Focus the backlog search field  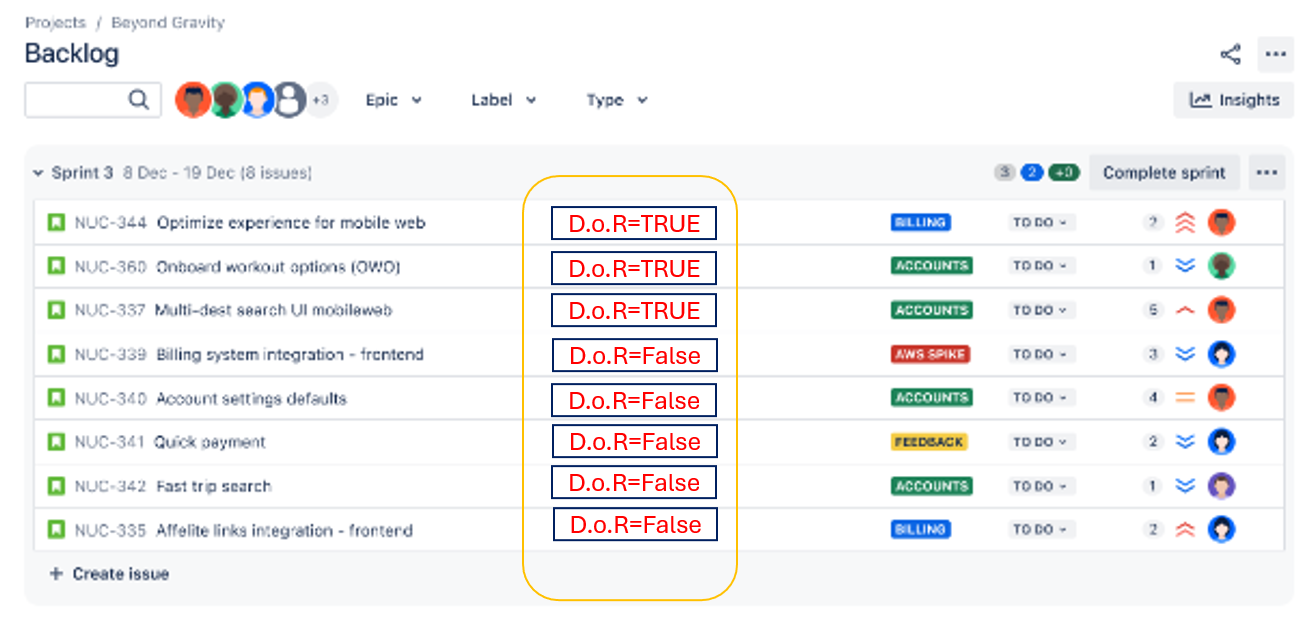[x=93, y=100]
